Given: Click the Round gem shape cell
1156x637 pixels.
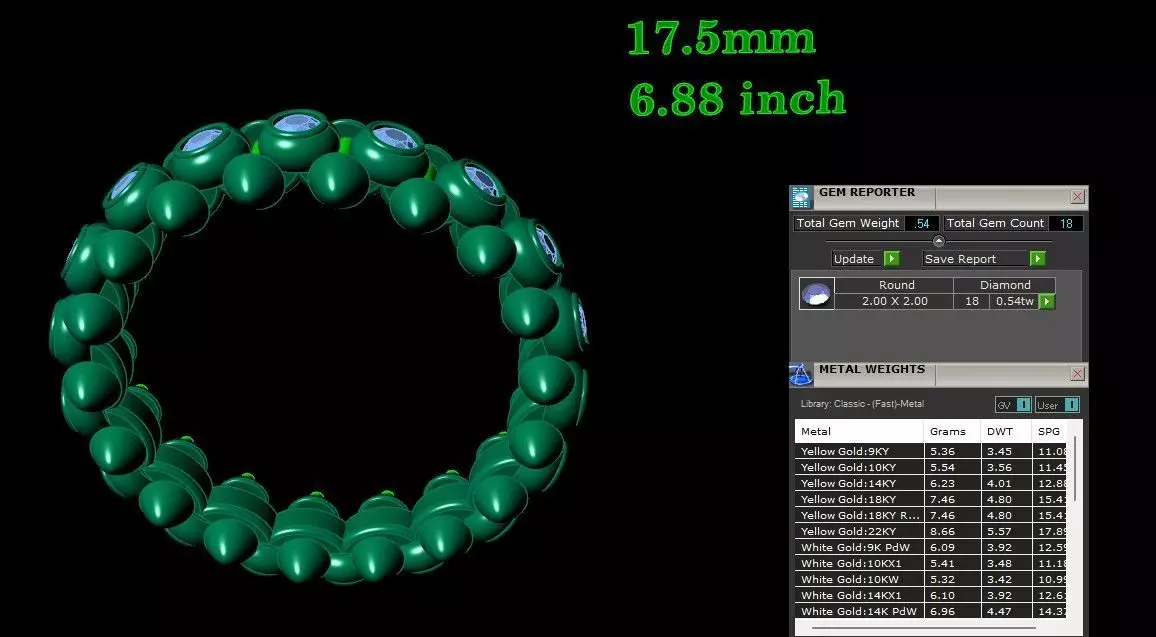Looking at the screenshot, I should tap(895, 285).
